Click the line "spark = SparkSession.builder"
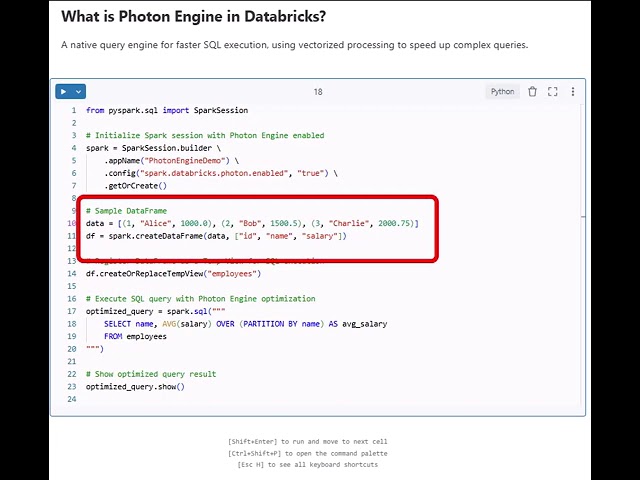Viewport: 640px width, 480px height. click(x=153, y=148)
